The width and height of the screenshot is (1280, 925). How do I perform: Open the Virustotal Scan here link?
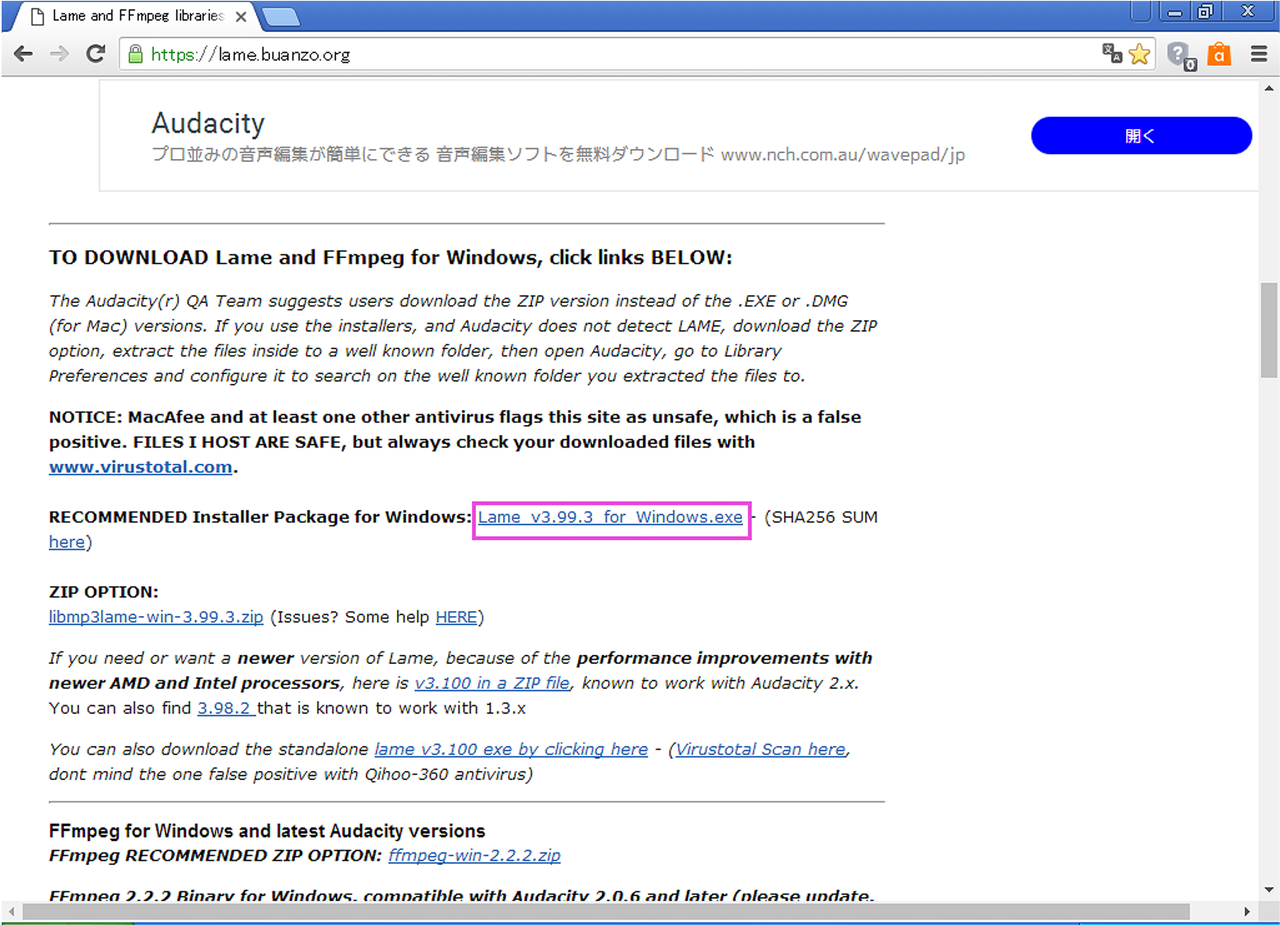click(760, 749)
